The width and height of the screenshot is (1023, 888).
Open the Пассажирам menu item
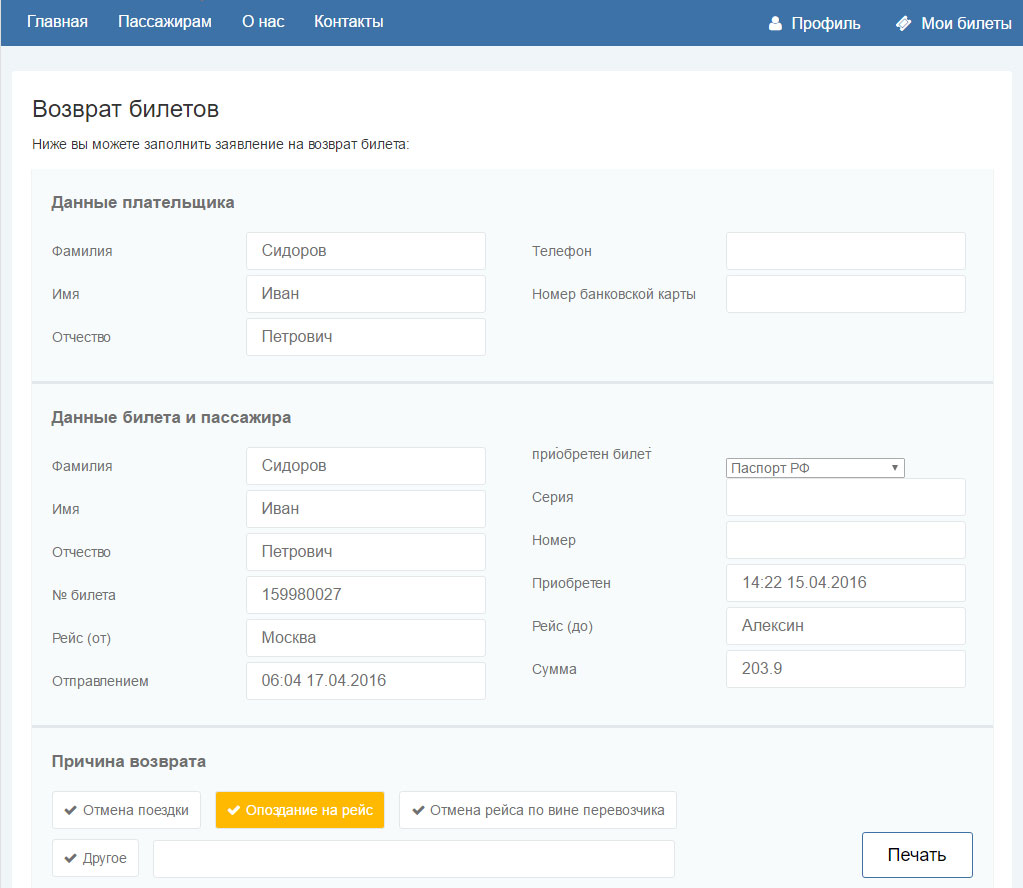point(164,22)
